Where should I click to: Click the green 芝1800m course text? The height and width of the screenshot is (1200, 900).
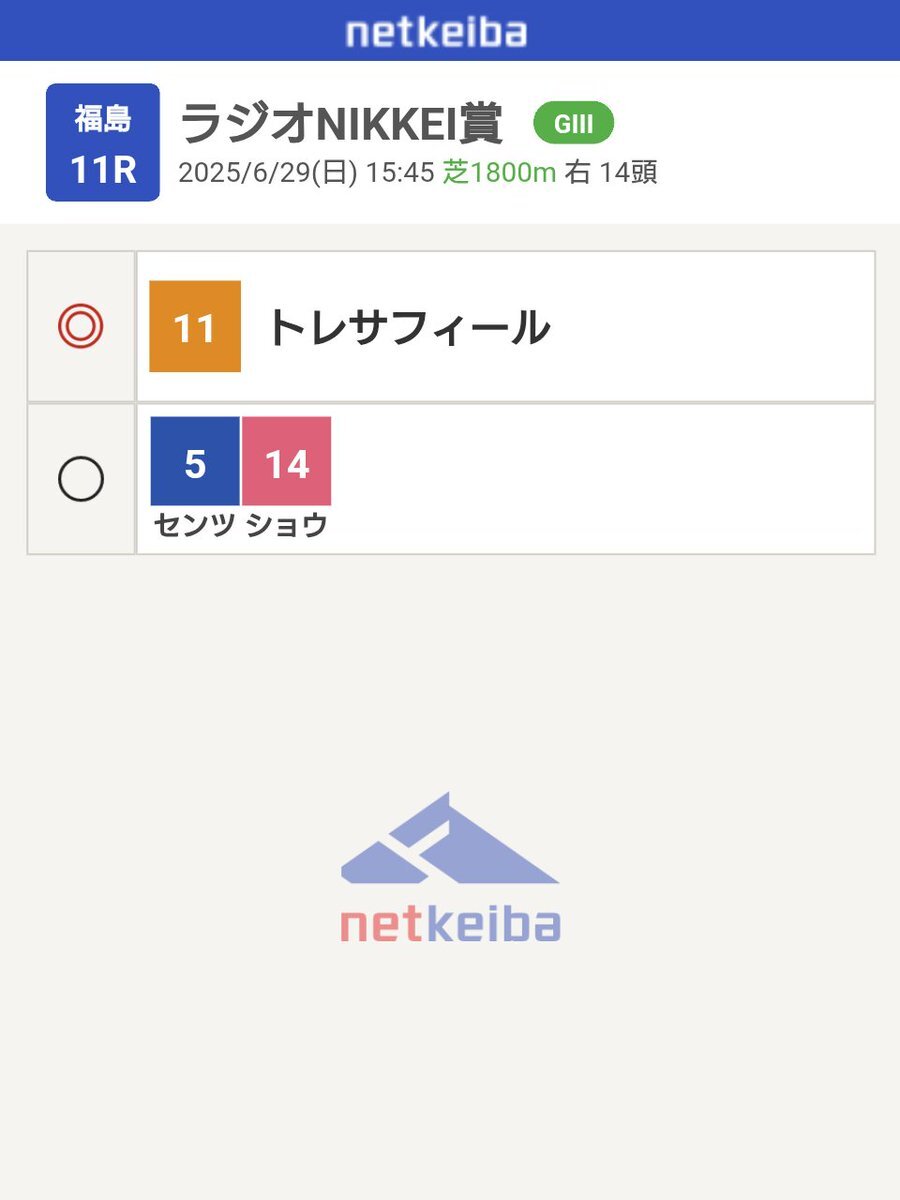coord(499,173)
